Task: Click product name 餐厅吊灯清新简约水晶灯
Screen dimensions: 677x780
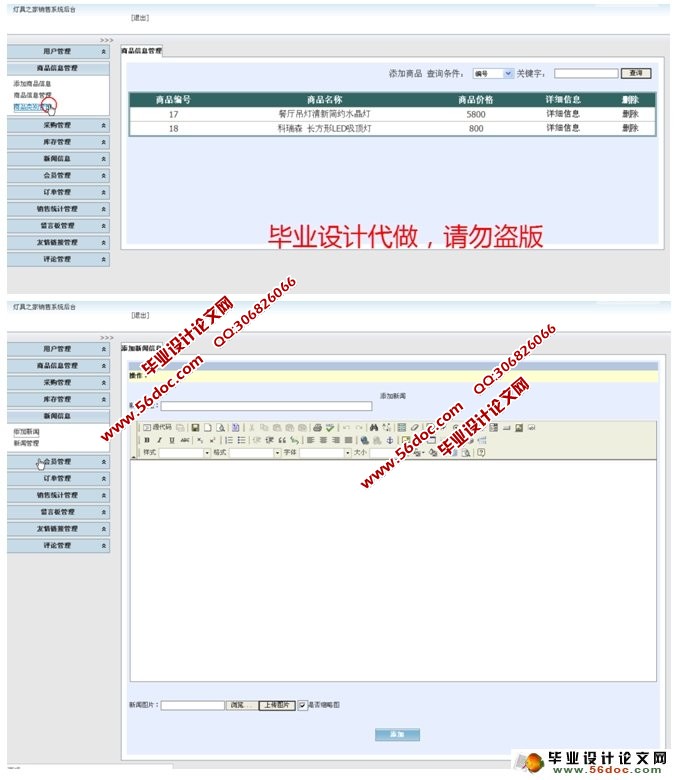Action: pyautogui.click(x=324, y=114)
